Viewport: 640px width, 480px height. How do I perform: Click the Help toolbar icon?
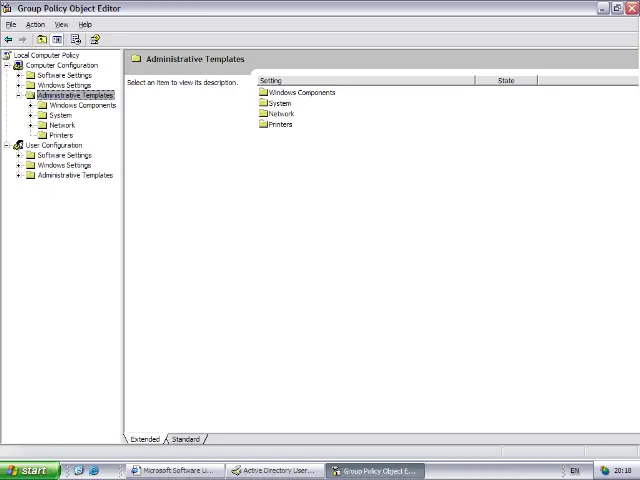coord(95,40)
